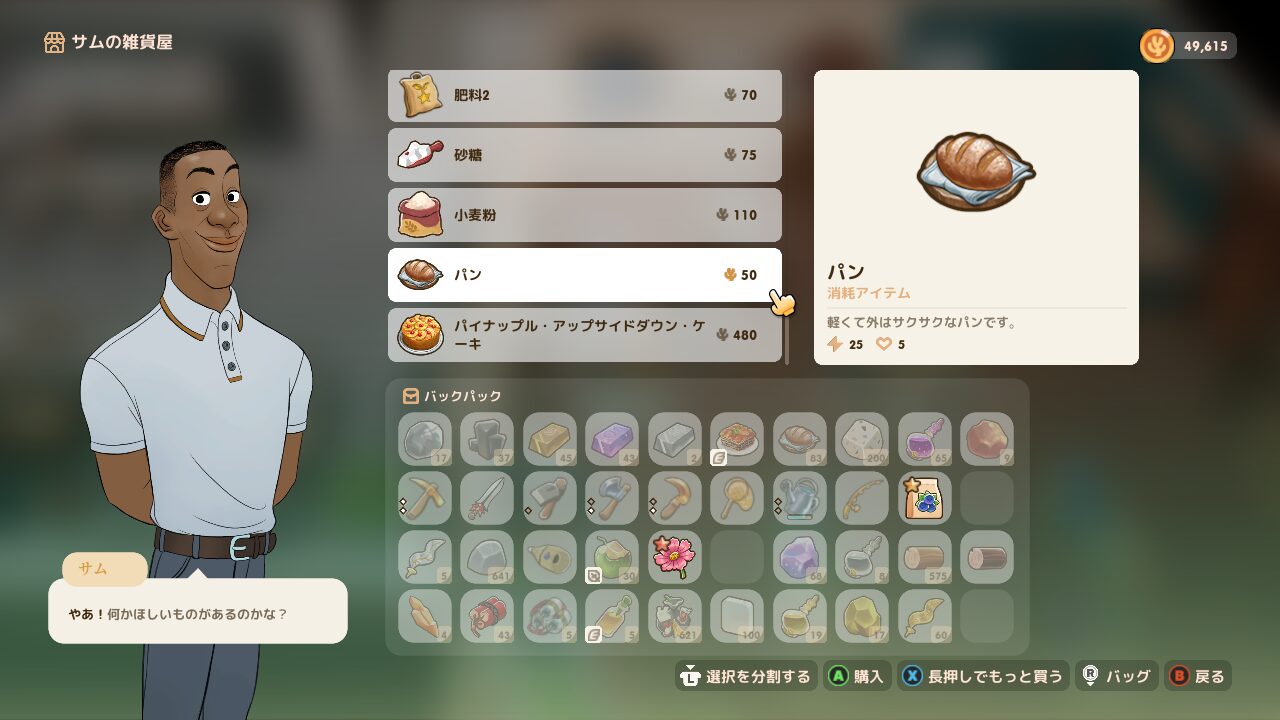Click the fishing rod in backpack
Screen dimensions: 1280x720
tap(862, 498)
